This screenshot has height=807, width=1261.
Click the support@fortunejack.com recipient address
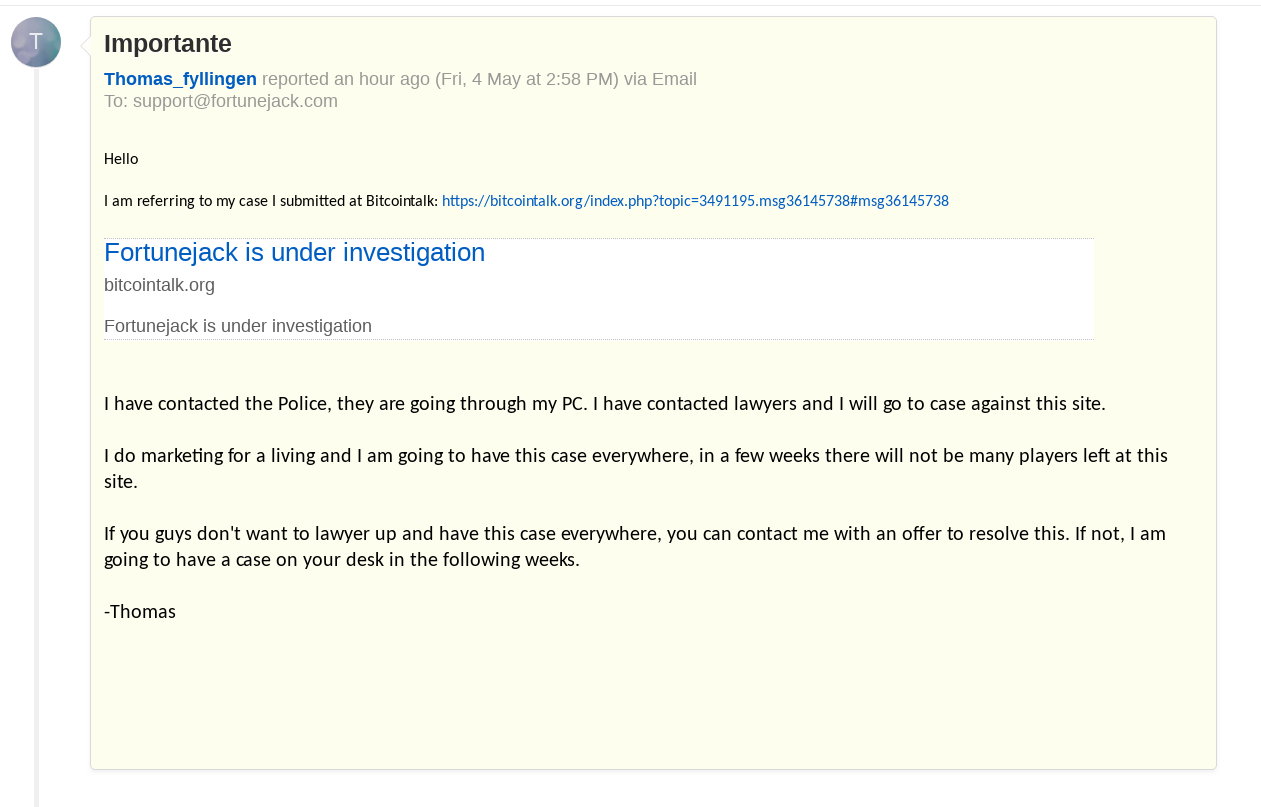coord(235,101)
